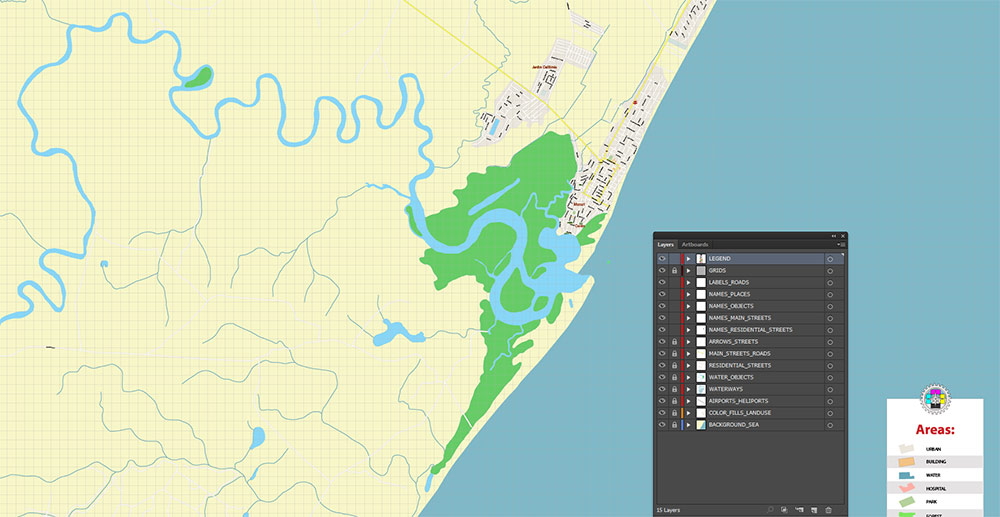Unlock the AIRPORTS_HELIPORTS layer lock icon
1000x517 pixels.
point(675,401)
